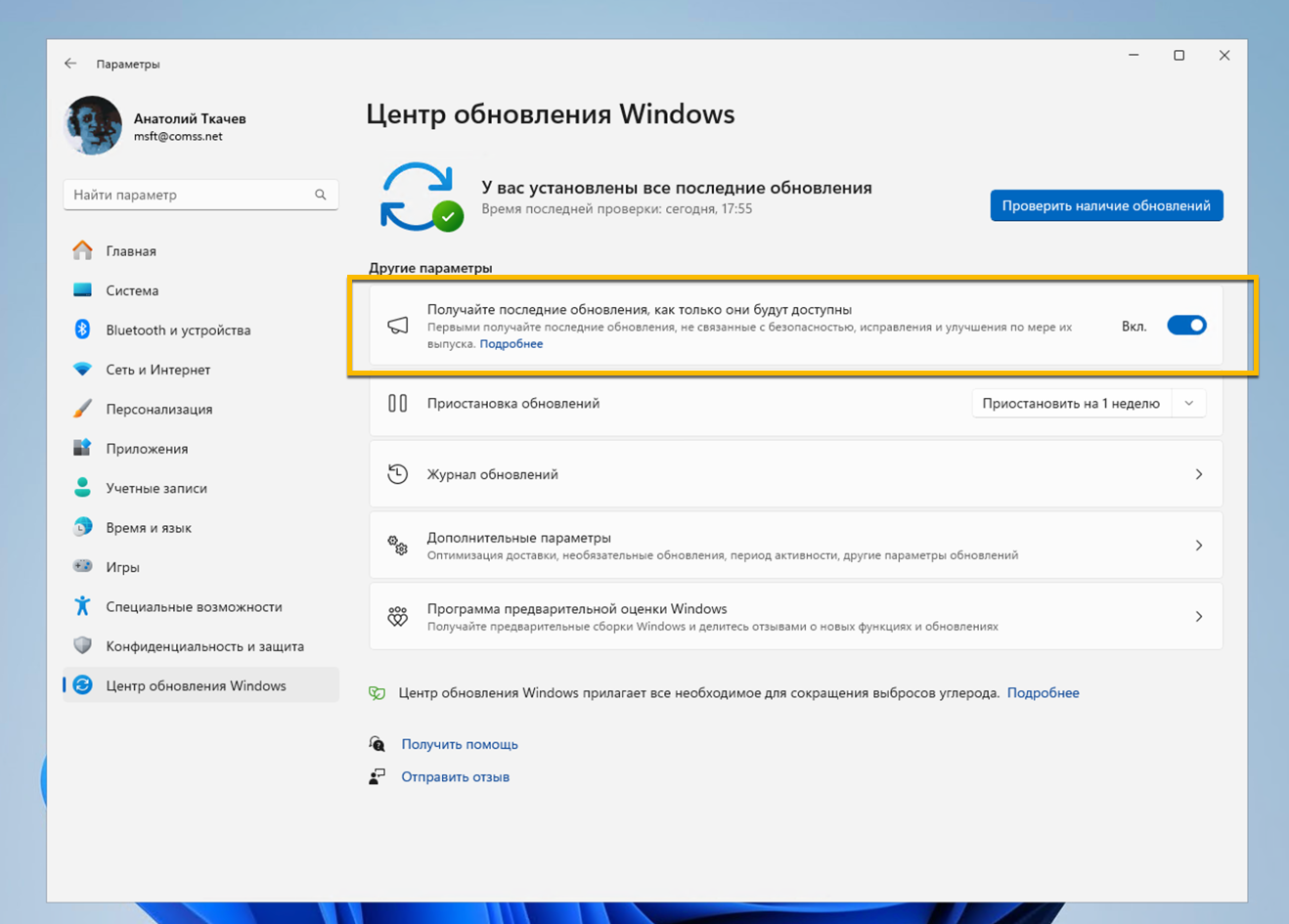Click the large update status sync icon

(x=422, y=197)
